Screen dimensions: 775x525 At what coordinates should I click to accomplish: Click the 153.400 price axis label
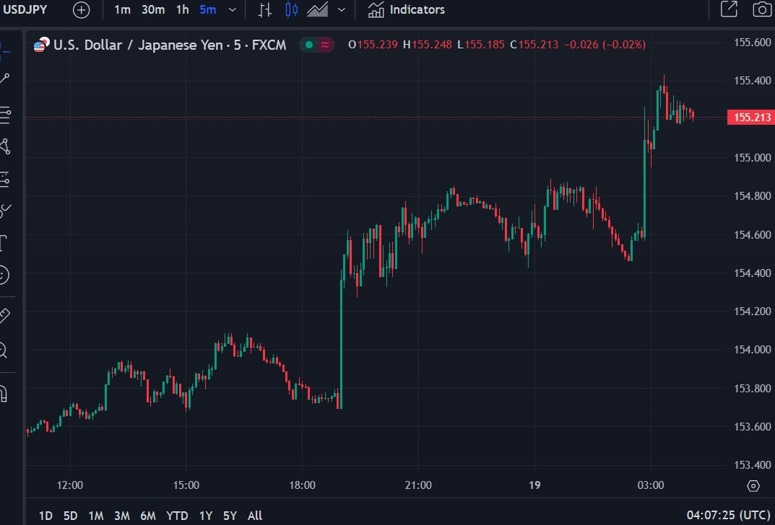coord(752,465)
